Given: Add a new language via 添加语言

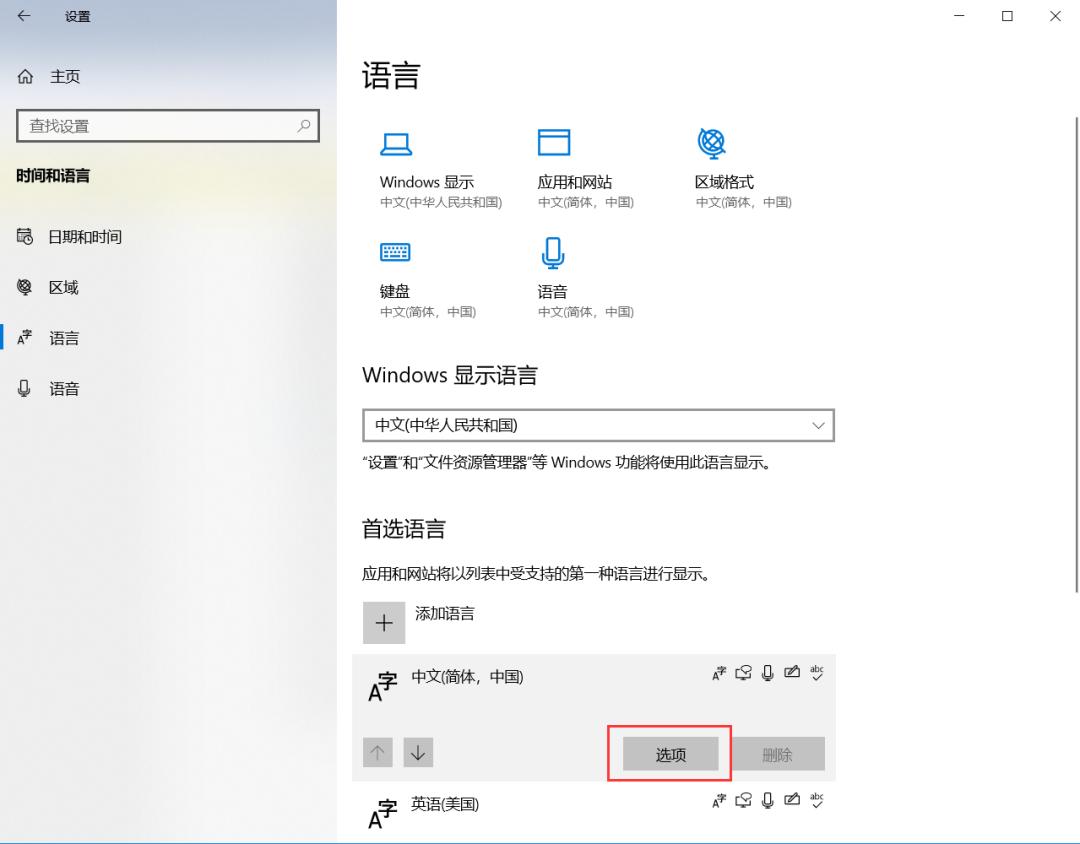Looking at the screenshot, I should 425,620.
